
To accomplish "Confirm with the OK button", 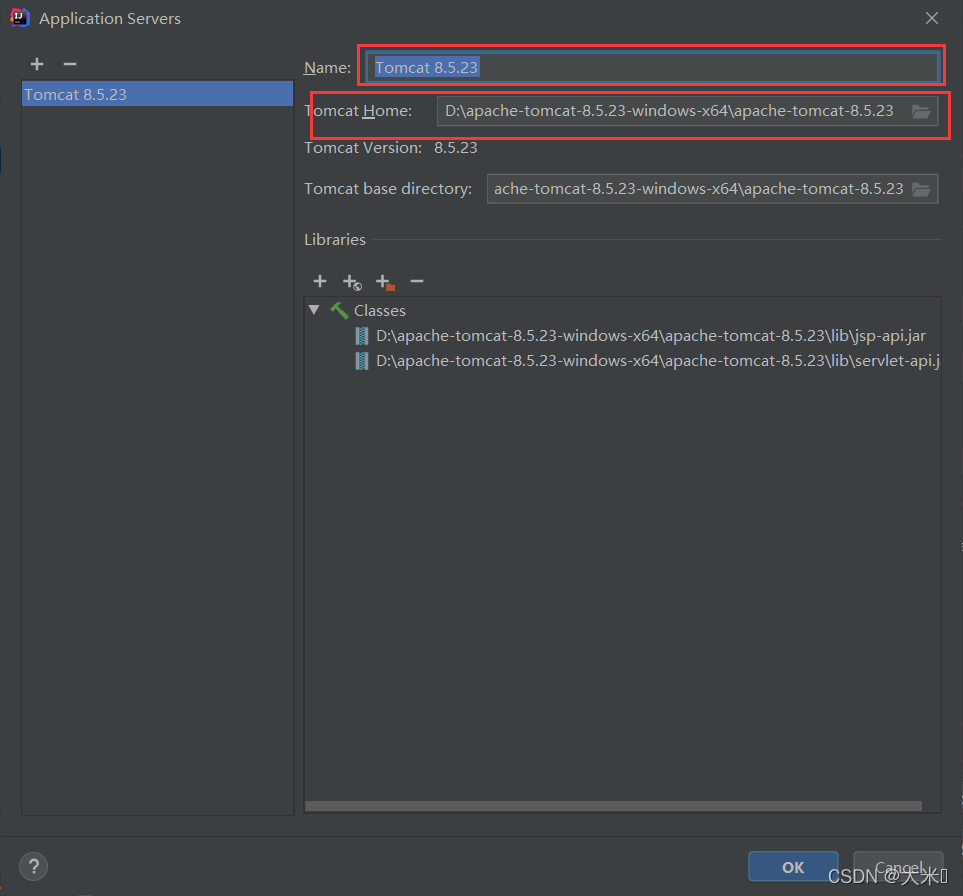I will [793, 867].
